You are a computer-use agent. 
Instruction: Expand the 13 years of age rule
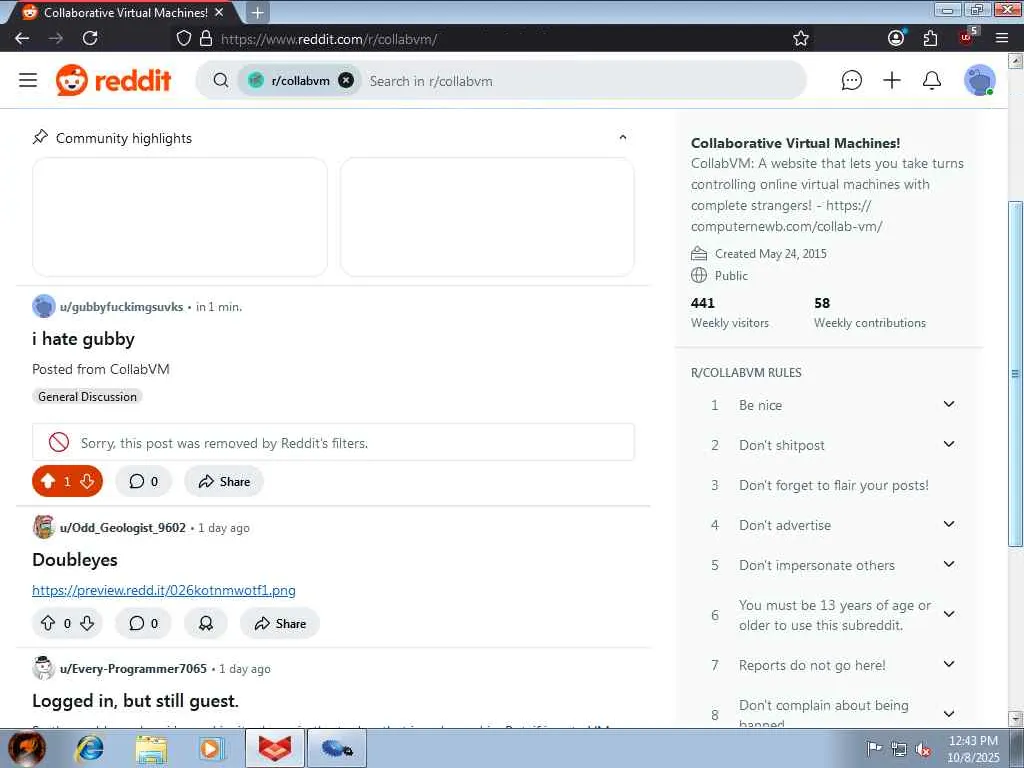click(x=949, y=614)
